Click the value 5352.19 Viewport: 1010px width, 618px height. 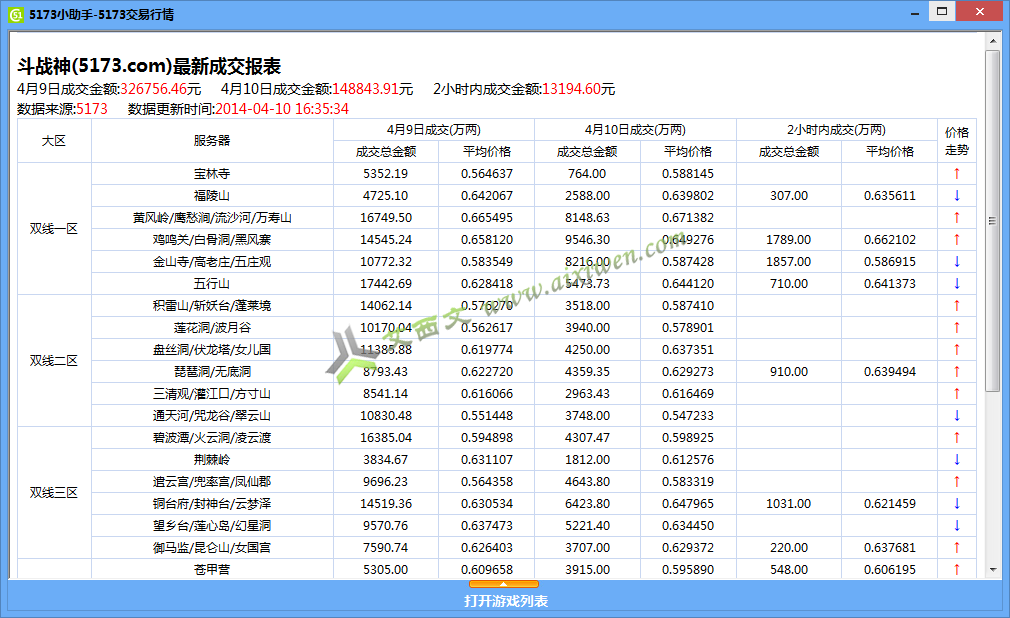pyautogui.click(x=385, y=173)
